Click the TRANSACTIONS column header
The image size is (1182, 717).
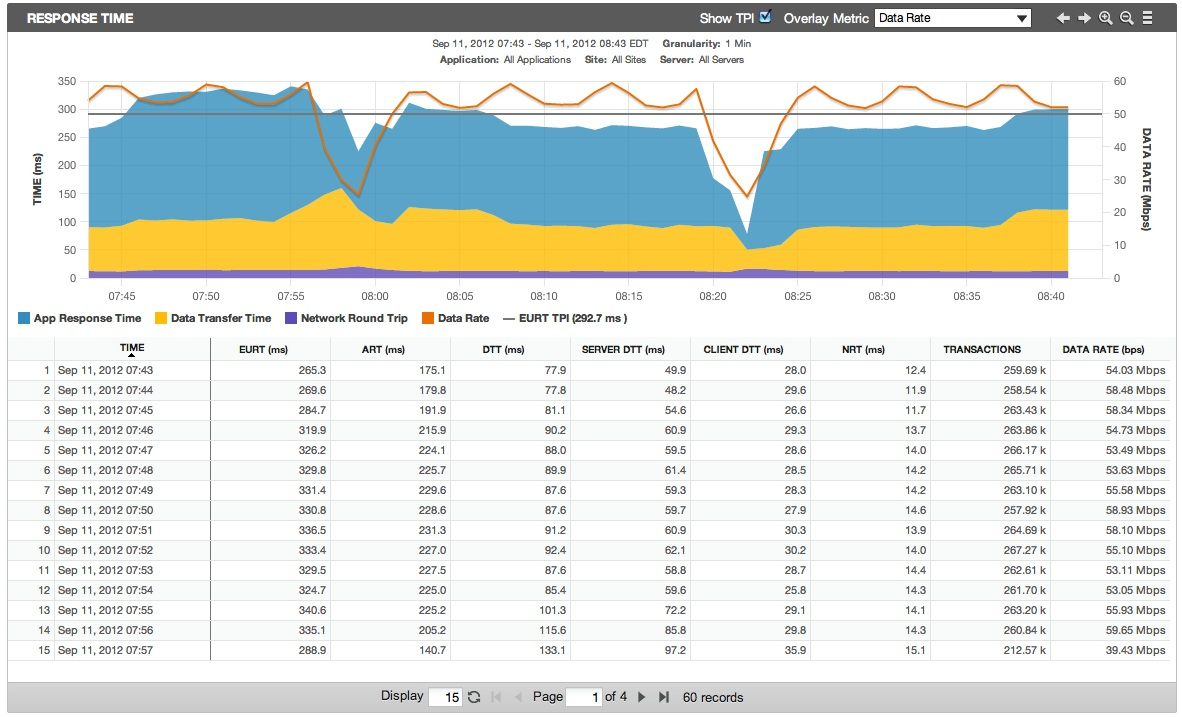982,350
